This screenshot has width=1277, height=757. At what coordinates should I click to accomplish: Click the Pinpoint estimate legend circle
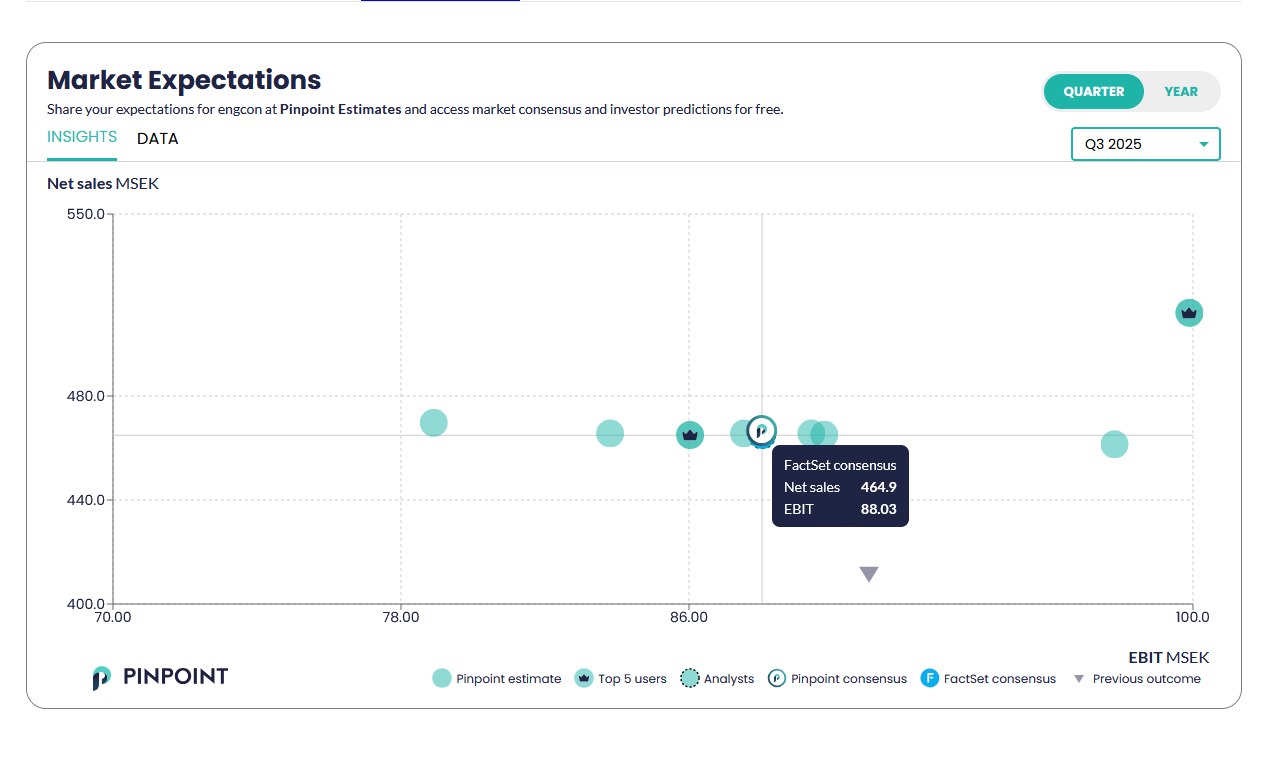point(441,678)
